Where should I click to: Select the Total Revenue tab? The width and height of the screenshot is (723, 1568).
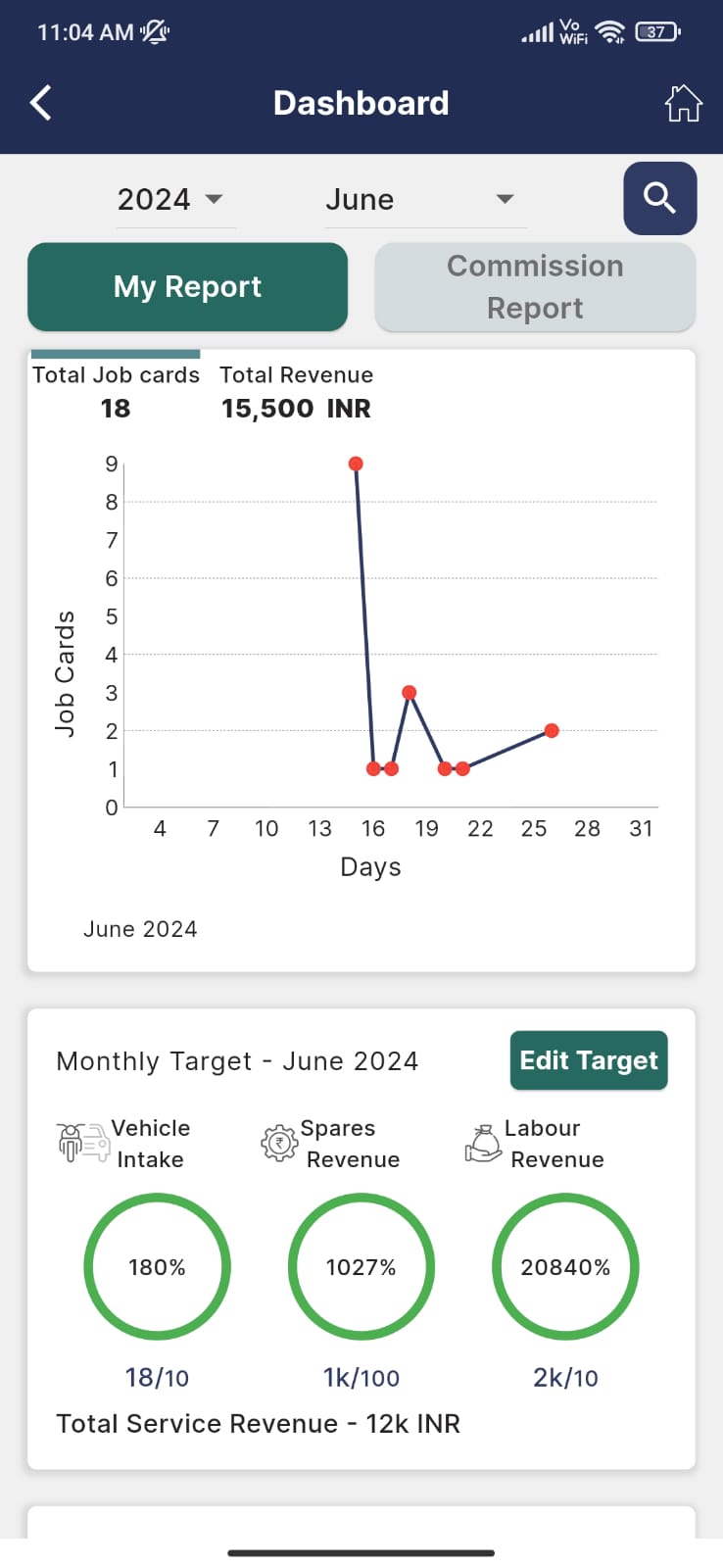click(296, 391)
